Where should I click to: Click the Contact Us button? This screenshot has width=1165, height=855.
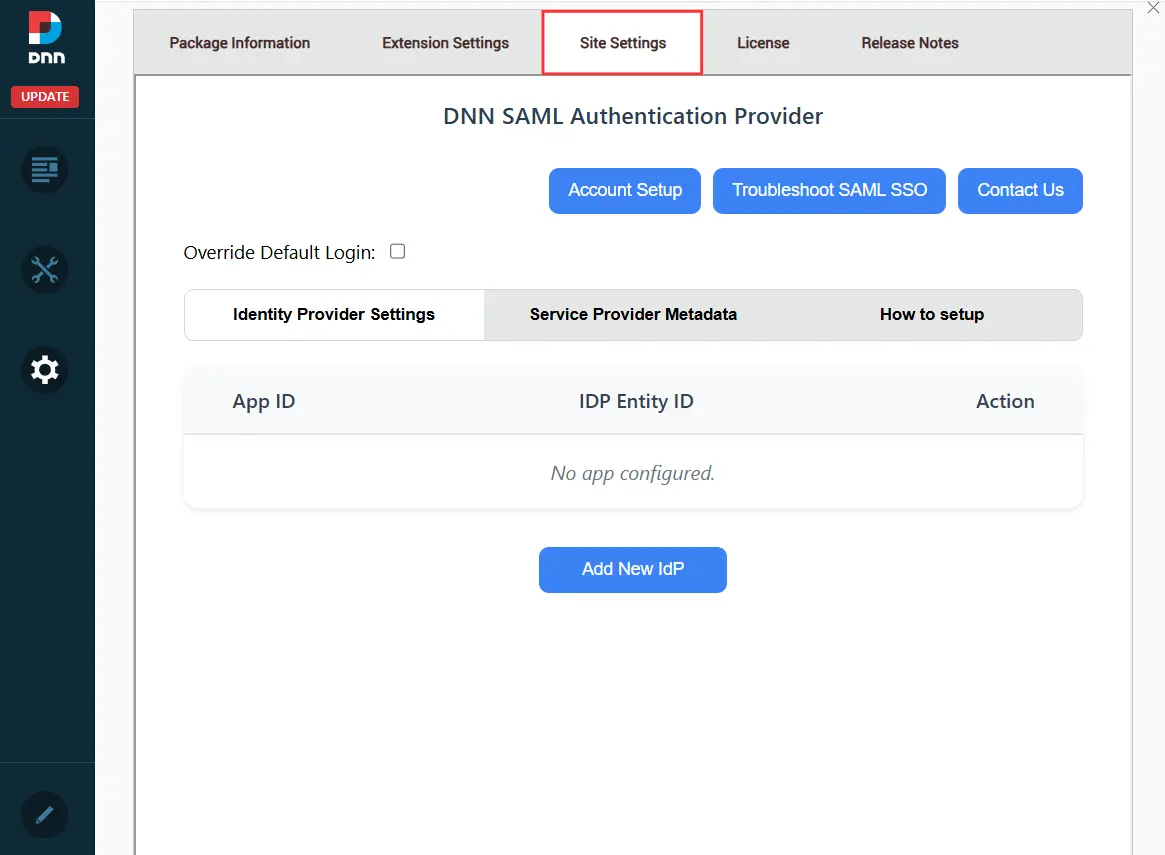(x=1020, y=191)
